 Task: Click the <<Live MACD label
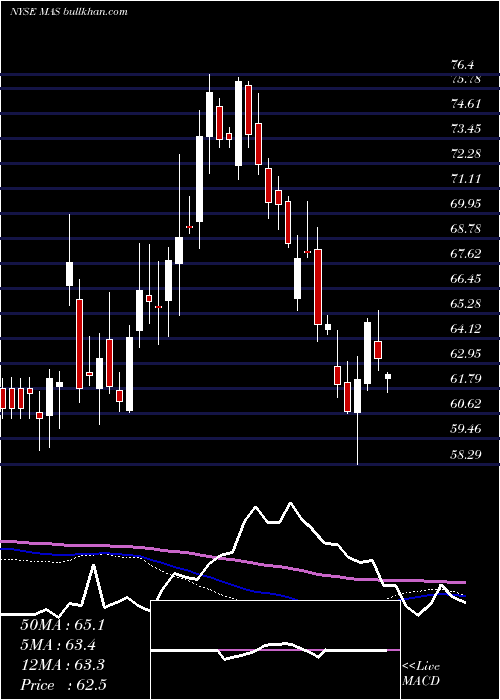click(421, 673)
